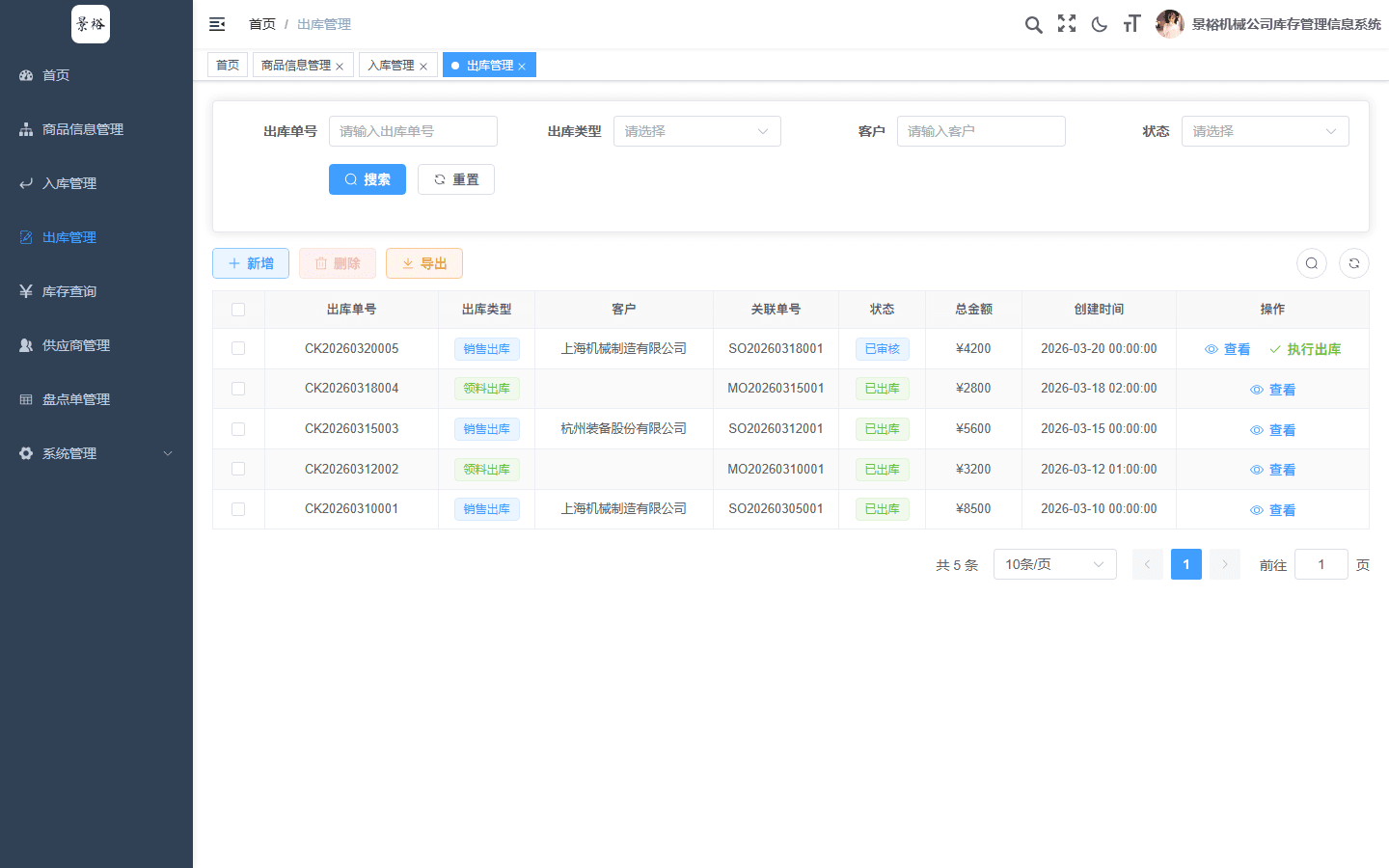
Task: Close the 入库管理 tab
Action: pyautogui.click(x=423, y=67)
